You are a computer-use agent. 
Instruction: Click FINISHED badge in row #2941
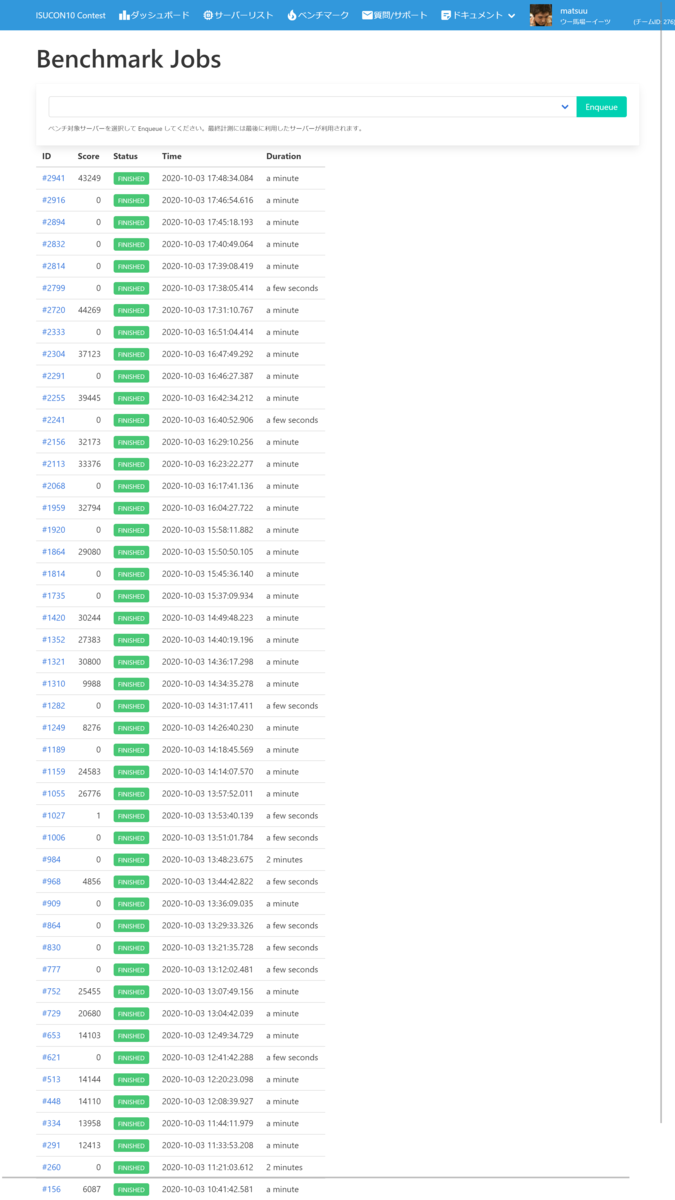[131, 178]
